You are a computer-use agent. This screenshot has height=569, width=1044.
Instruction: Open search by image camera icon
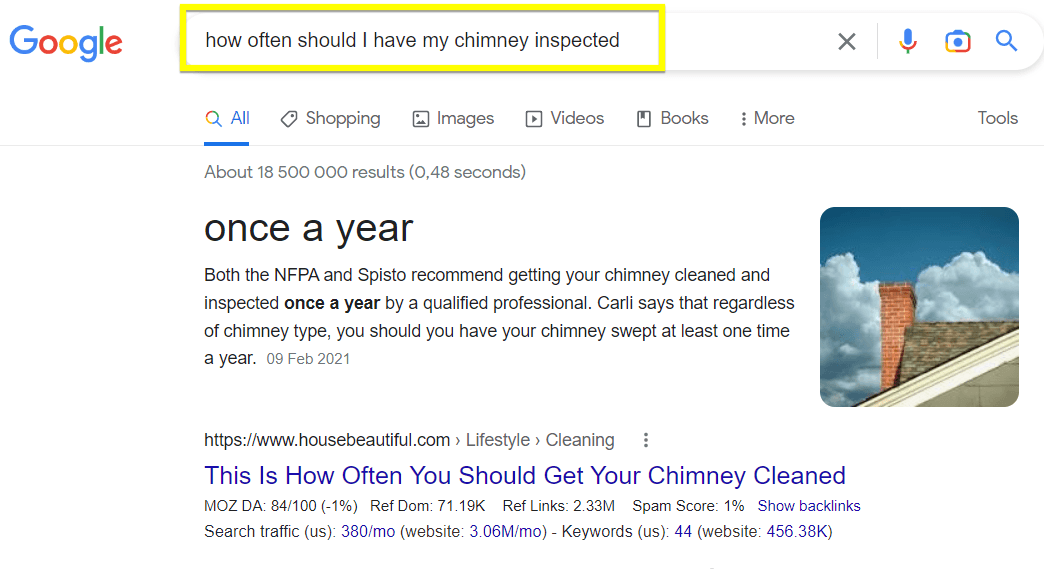pos(957,41)
